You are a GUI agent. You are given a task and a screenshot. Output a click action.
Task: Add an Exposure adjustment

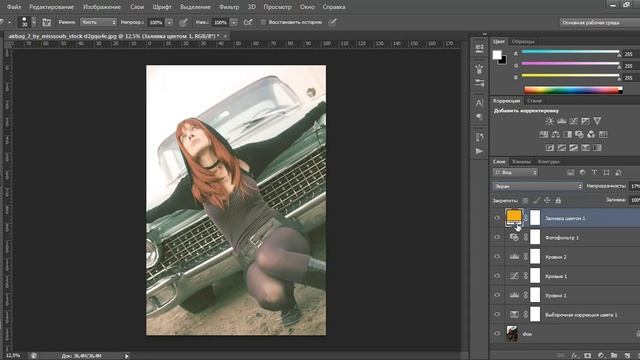585,121
